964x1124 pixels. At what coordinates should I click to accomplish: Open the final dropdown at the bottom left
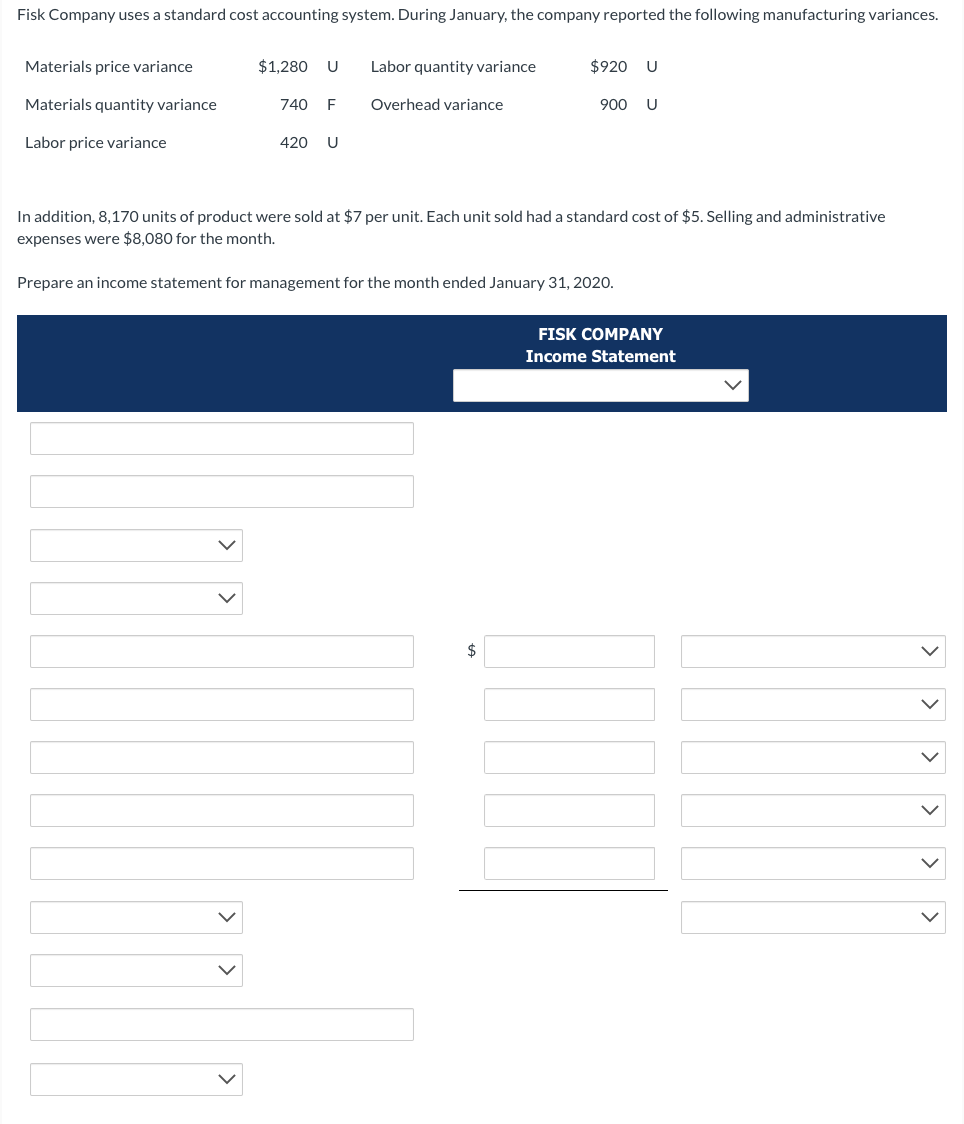coord(136,1079)
